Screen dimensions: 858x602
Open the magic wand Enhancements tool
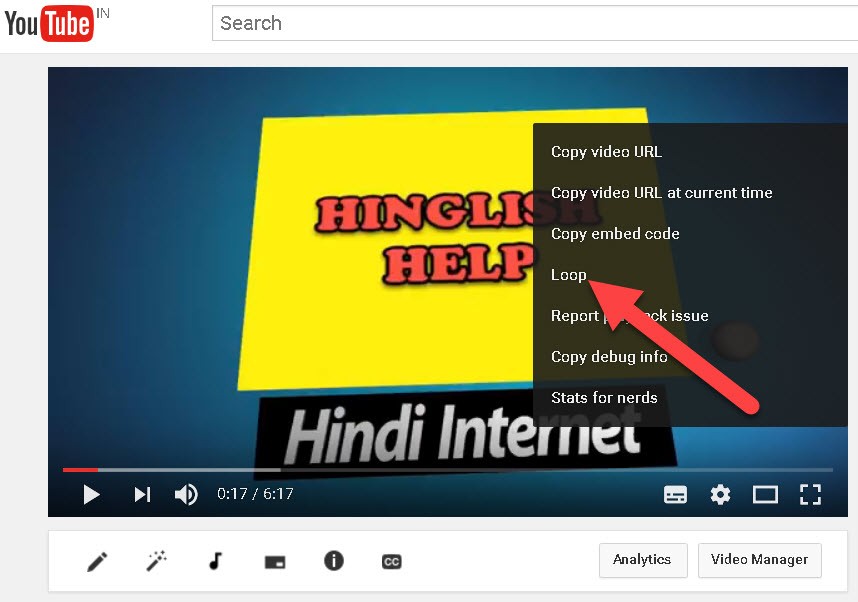click(x=156, y=561)
